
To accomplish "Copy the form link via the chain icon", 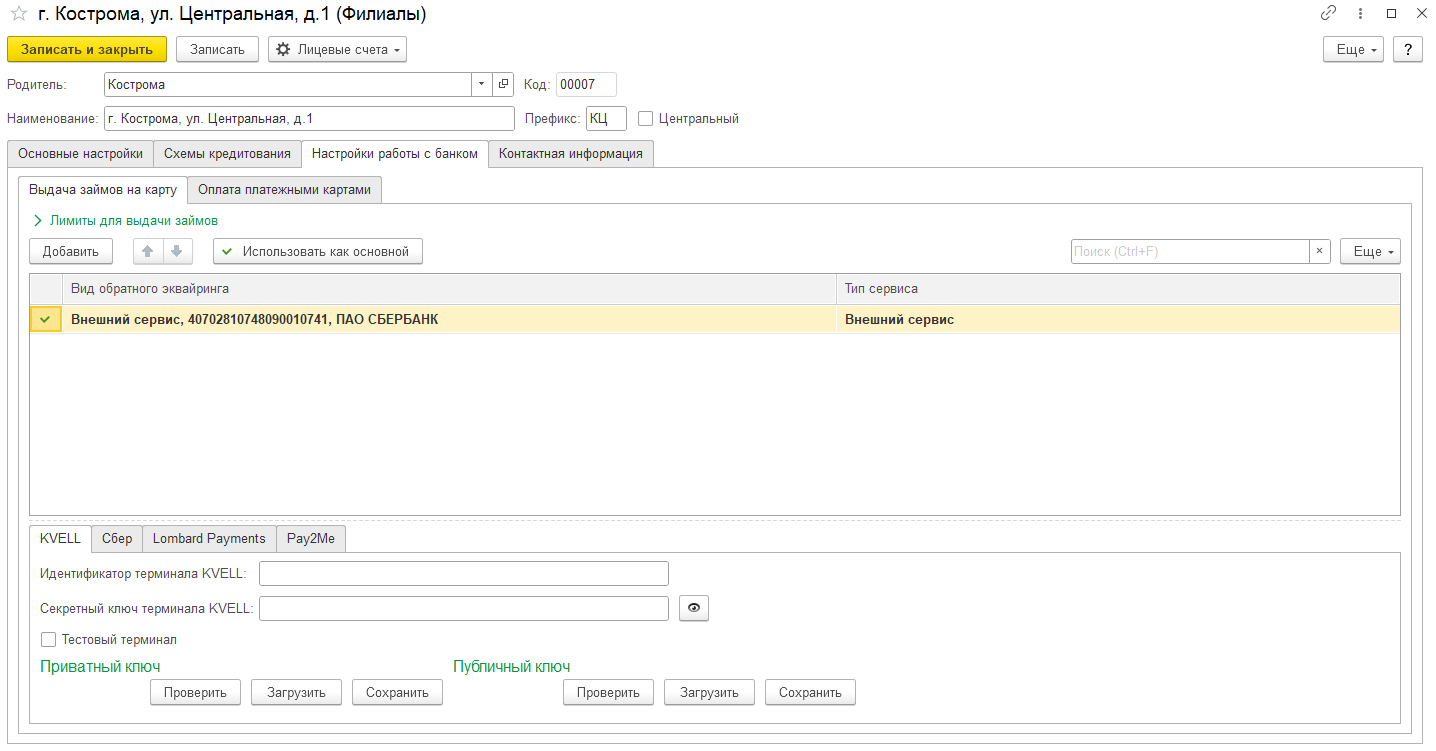I will (1328, 14).
